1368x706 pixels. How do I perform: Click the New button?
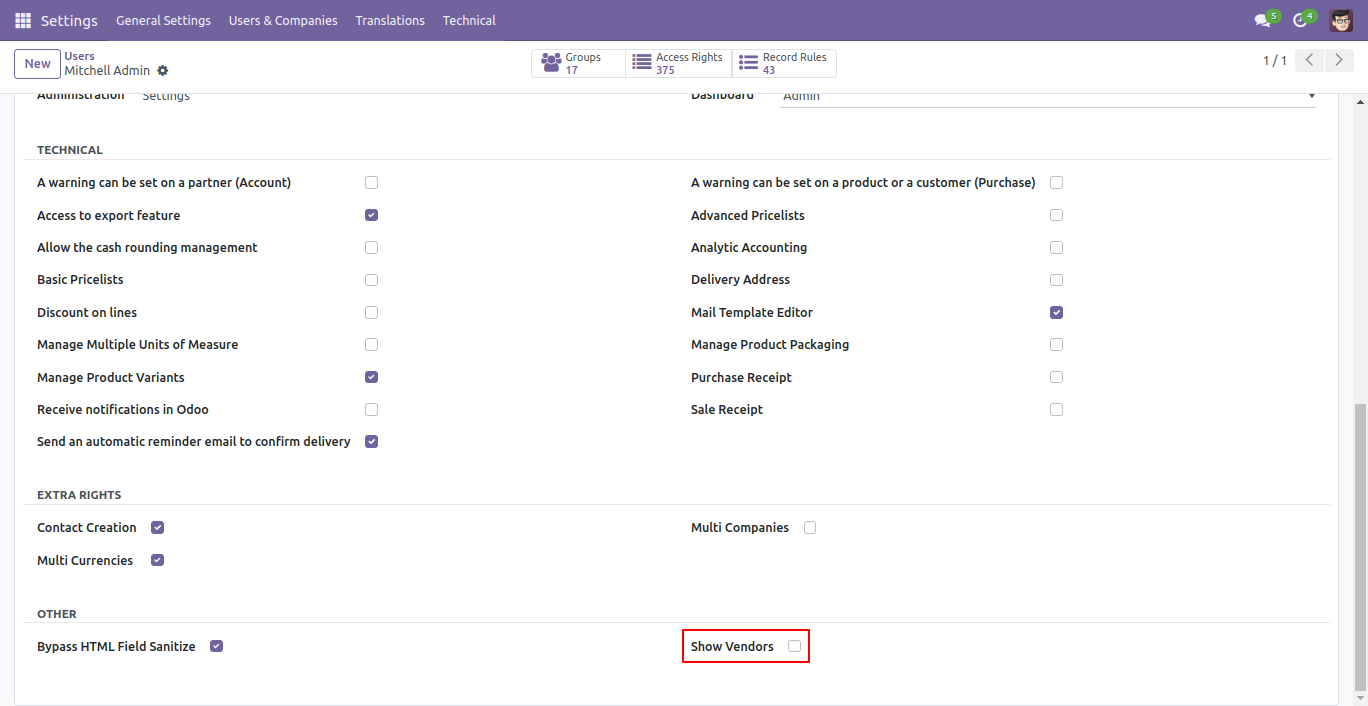point(38,64)
